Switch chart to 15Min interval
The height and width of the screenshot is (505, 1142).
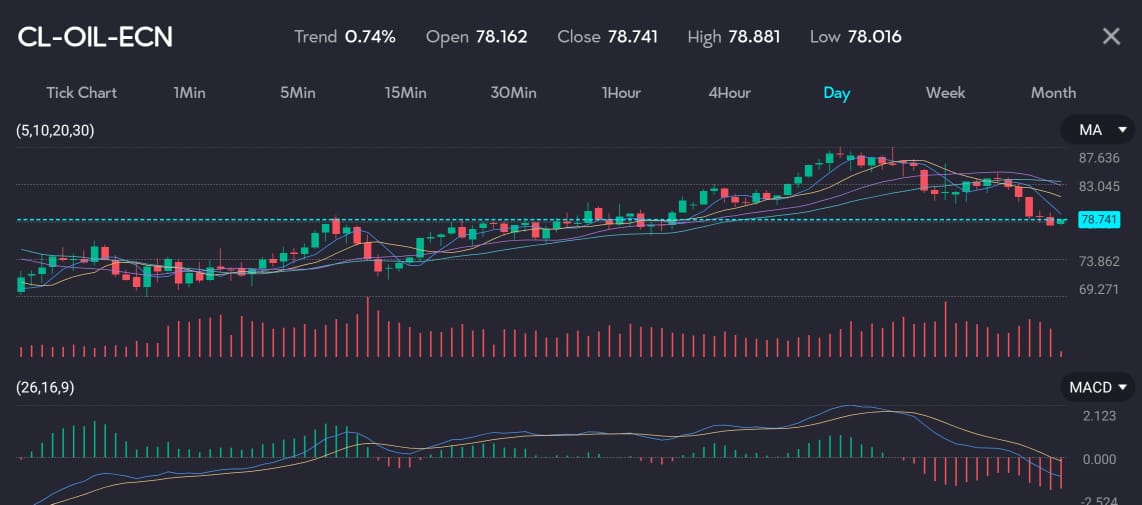tap(405, 93)
